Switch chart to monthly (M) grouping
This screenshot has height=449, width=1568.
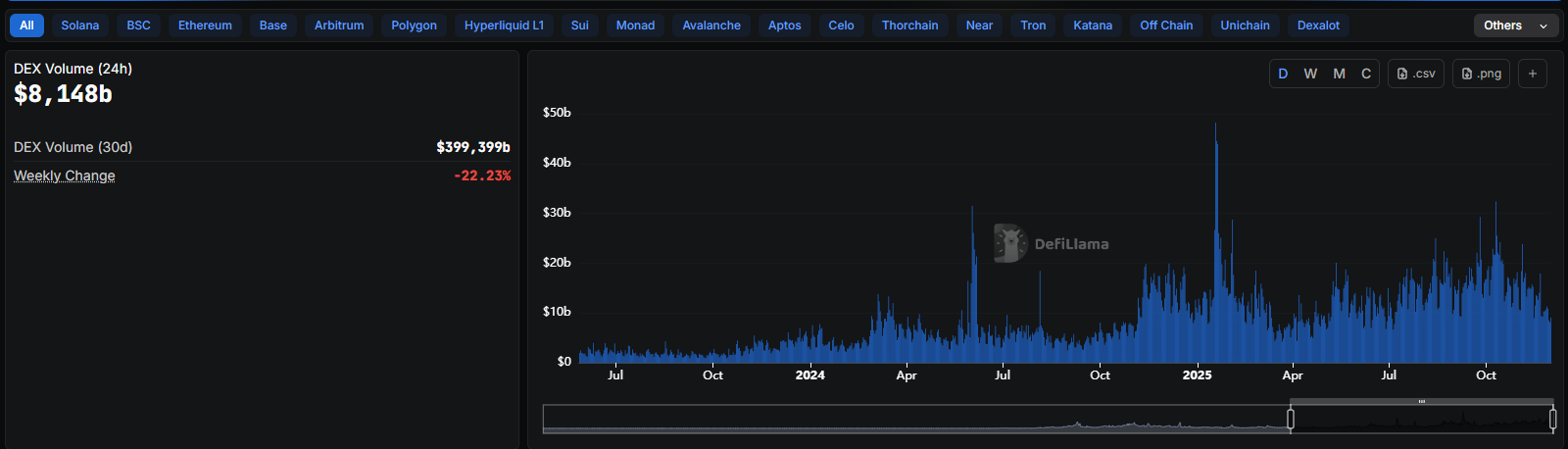[x=1339, y=74]
